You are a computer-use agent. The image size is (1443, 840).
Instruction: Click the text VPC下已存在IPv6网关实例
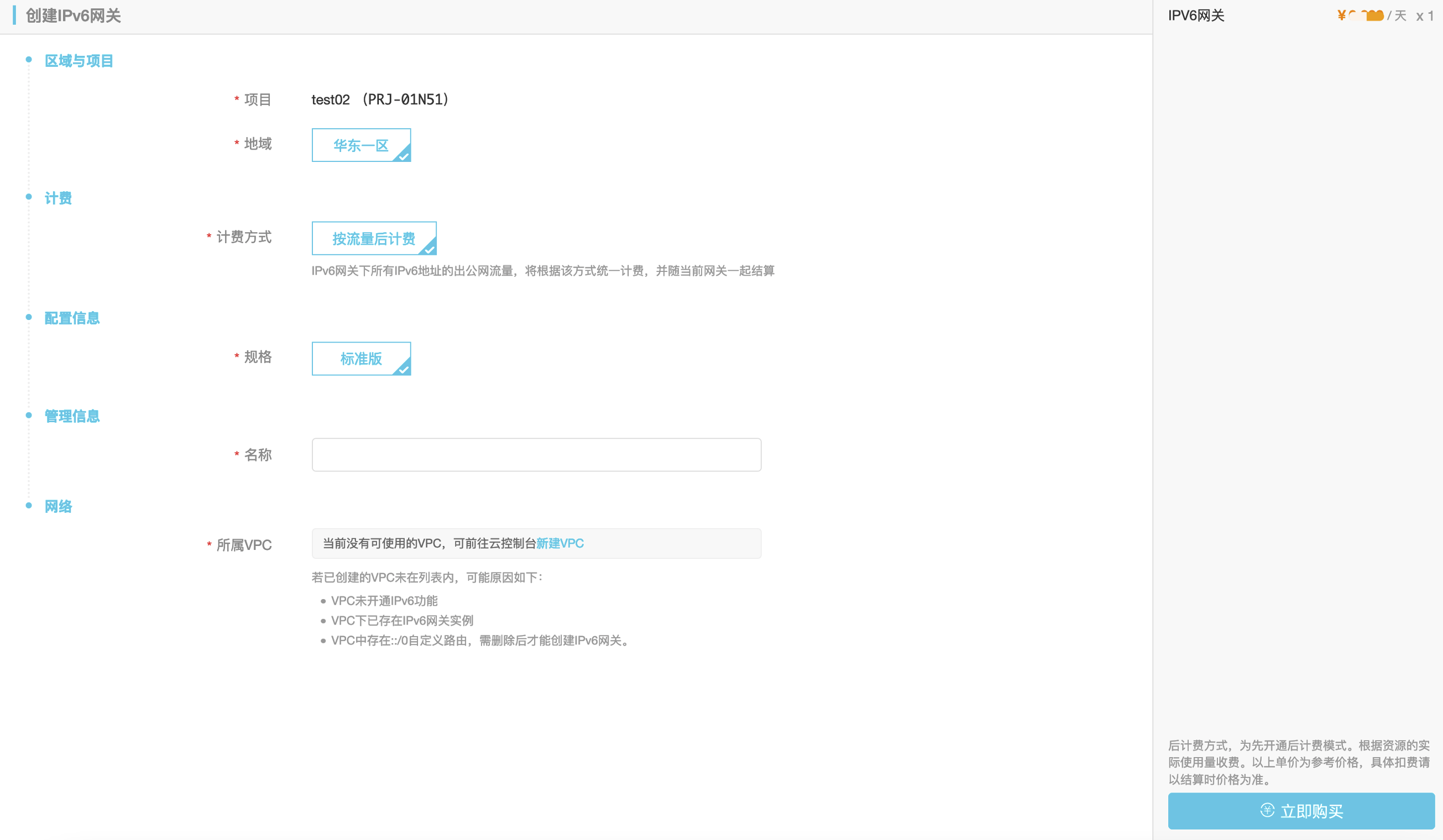(x=402, y=620)
